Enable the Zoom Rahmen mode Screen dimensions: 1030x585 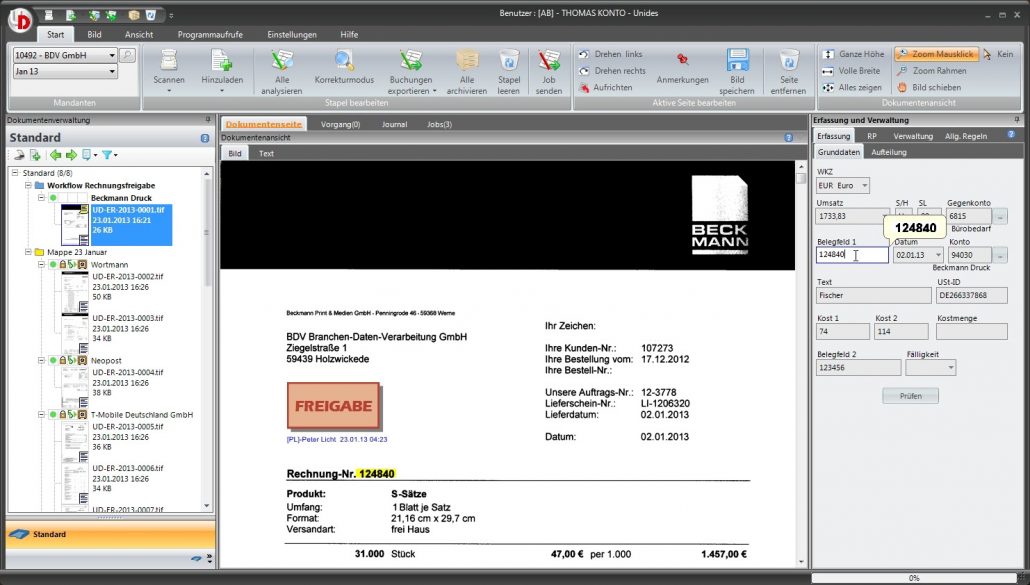click(x=931, y=70)
